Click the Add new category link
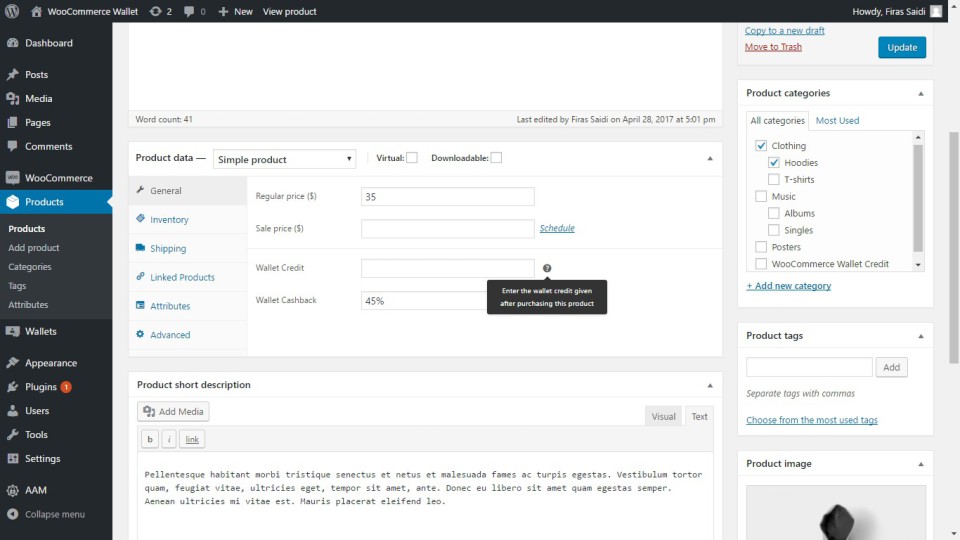This screenshot has height=540, width=960. pyautogui.click(x=788, y=286)
